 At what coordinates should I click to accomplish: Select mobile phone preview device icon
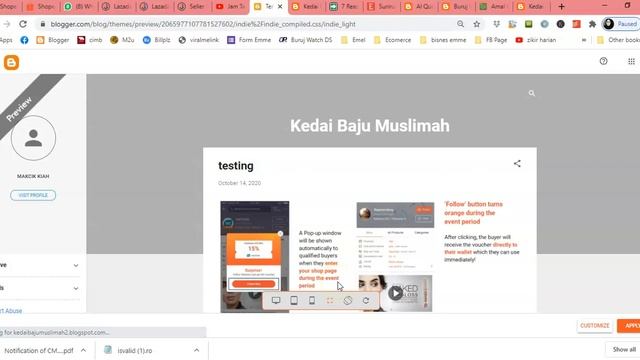point(312,300)
